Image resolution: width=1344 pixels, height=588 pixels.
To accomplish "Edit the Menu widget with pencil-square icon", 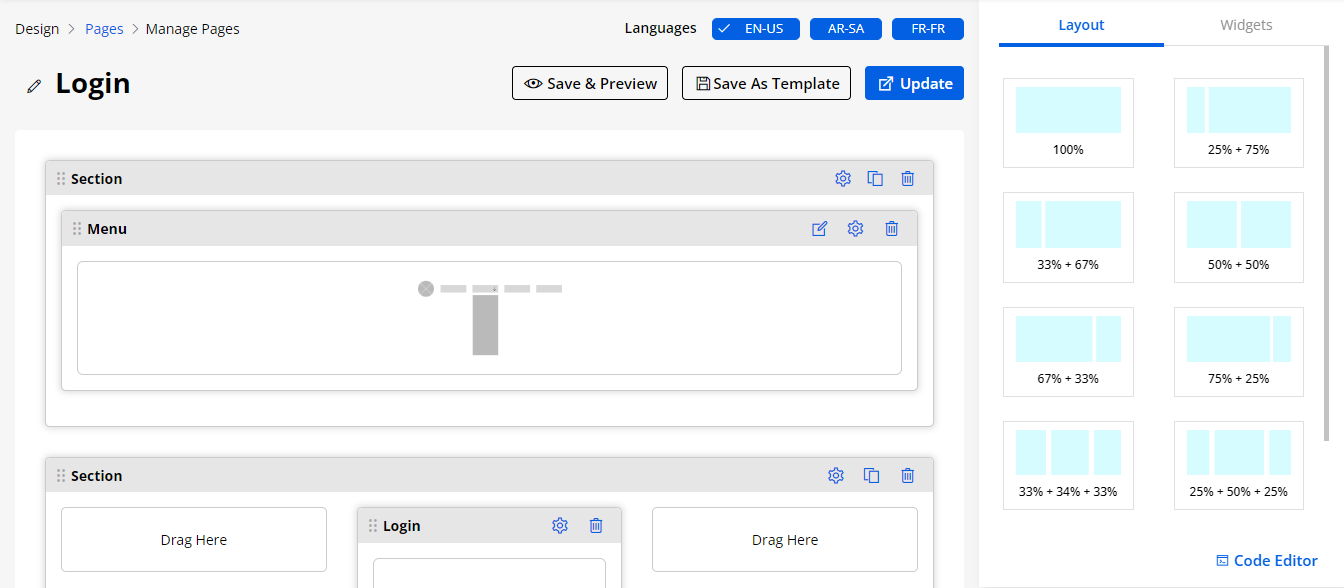I will point(820,229).
